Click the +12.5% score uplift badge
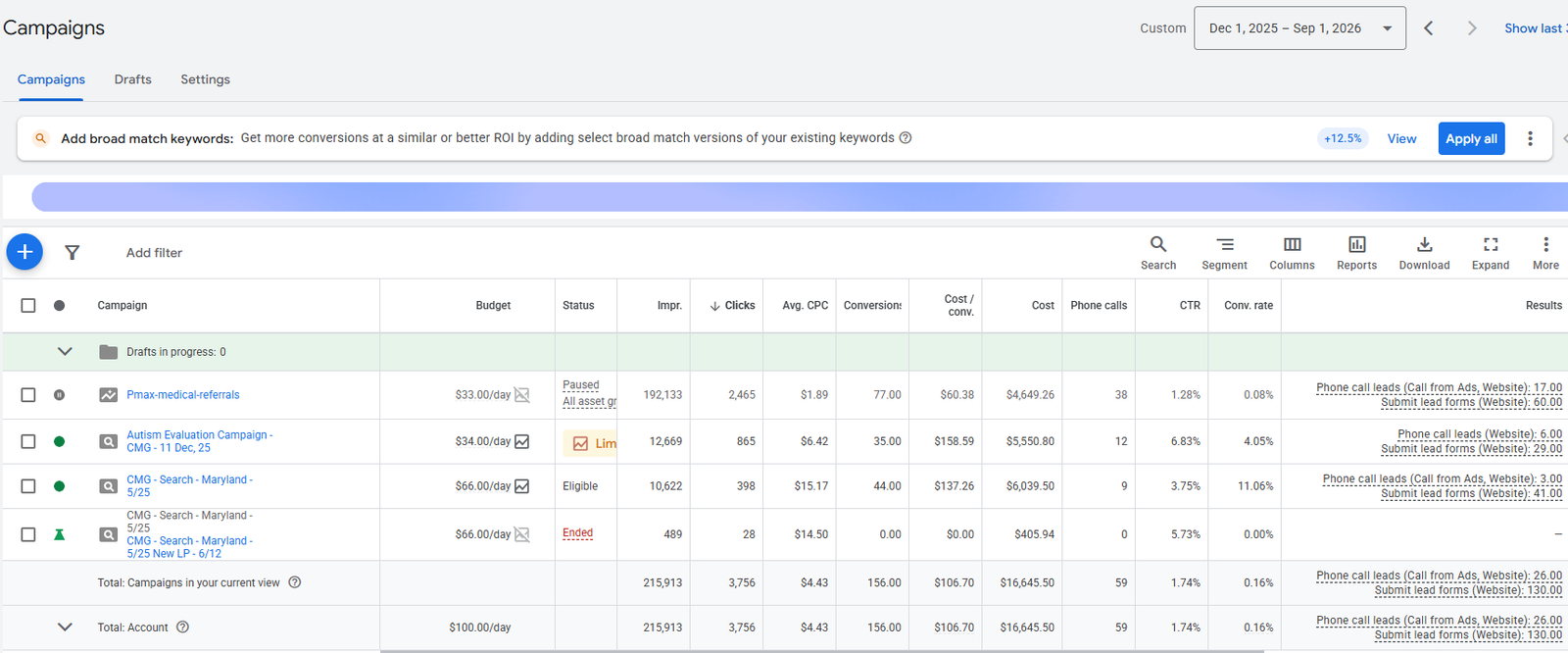 [1343, 138]
